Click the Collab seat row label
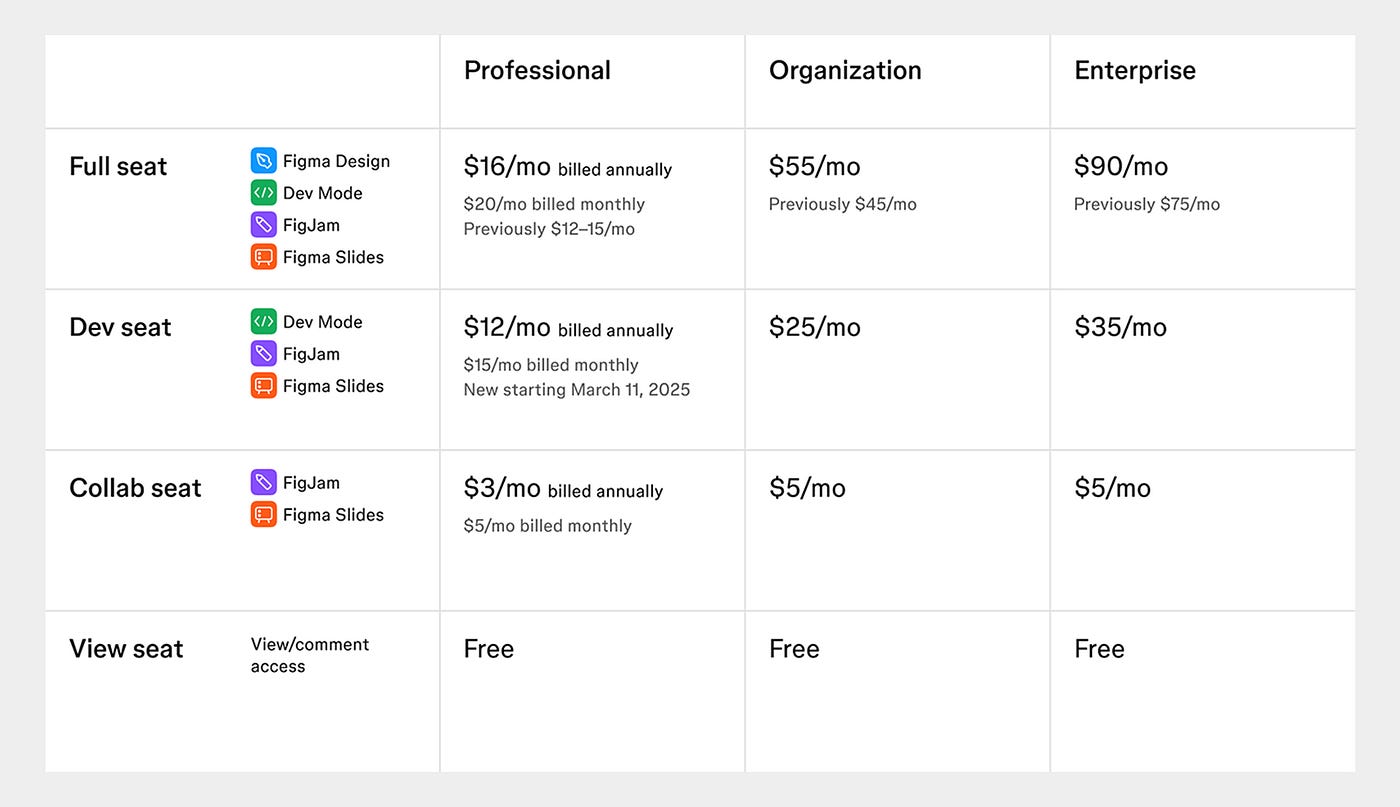Viewport: 1400px width, 807px height. click(135, 488)
